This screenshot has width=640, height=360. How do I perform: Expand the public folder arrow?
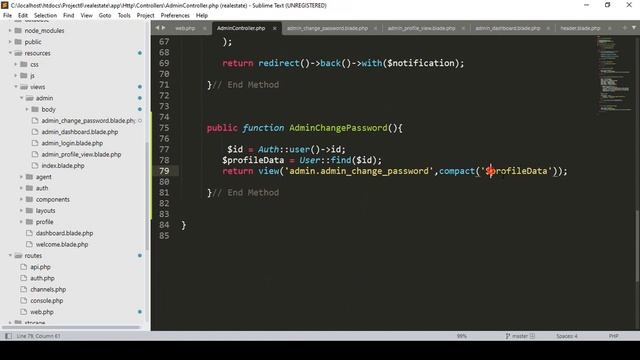point(10,42)
